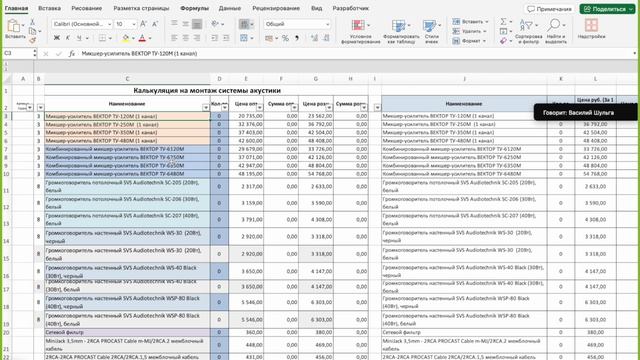Click the Примечания comments button
The height and width of the screenshot is (360, 640).
(549, 9)
